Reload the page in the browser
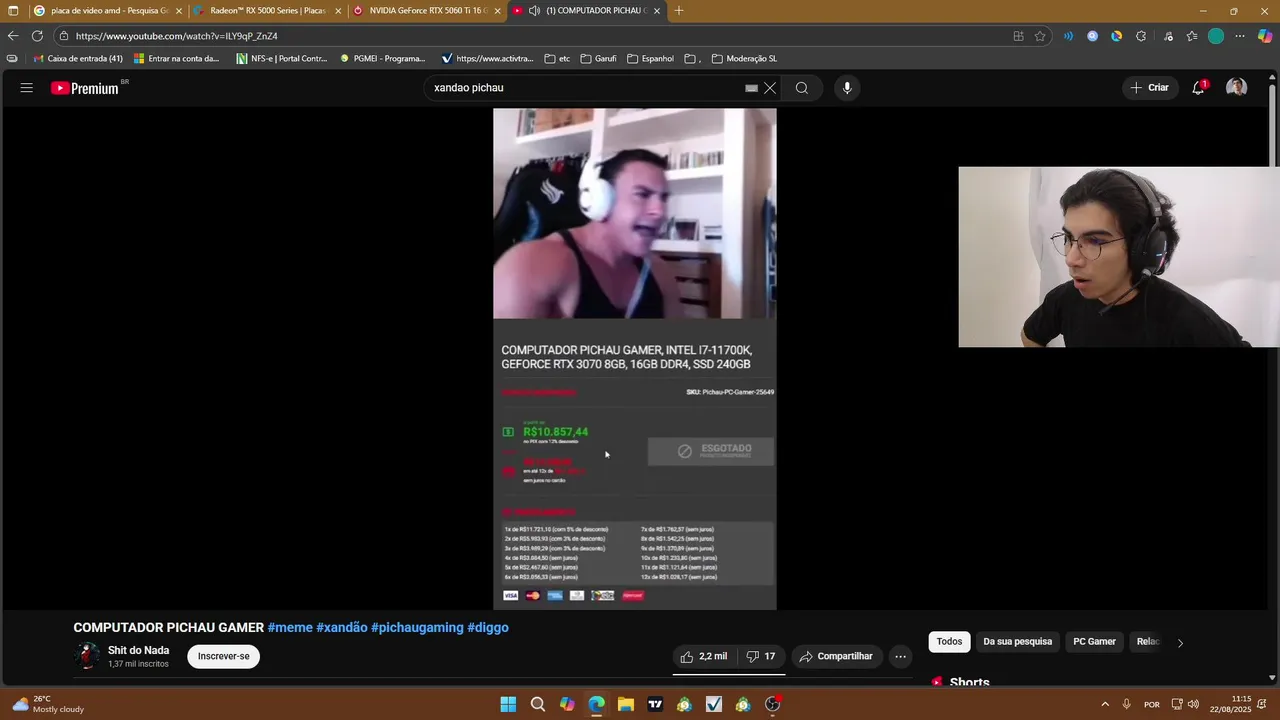 click(x=37, y=36)
